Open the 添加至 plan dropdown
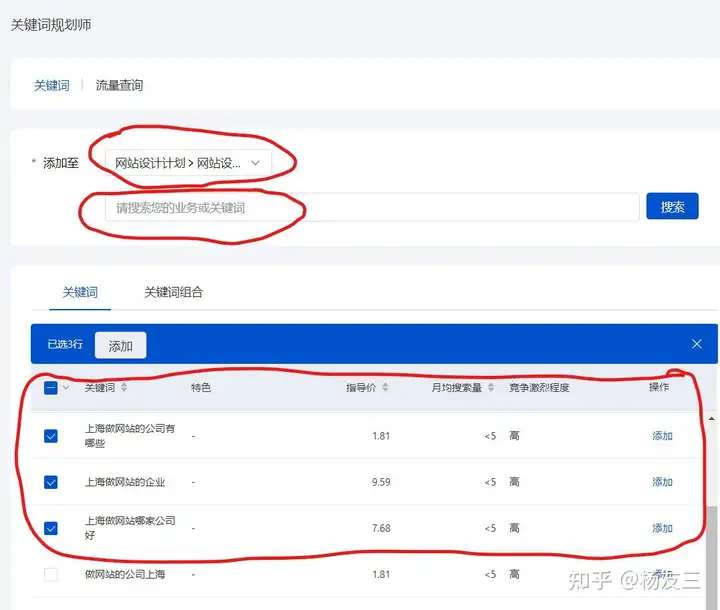Image resolution: width=720 pixels, height=610 pixels. pyautogui.click(x=188, y=163)
